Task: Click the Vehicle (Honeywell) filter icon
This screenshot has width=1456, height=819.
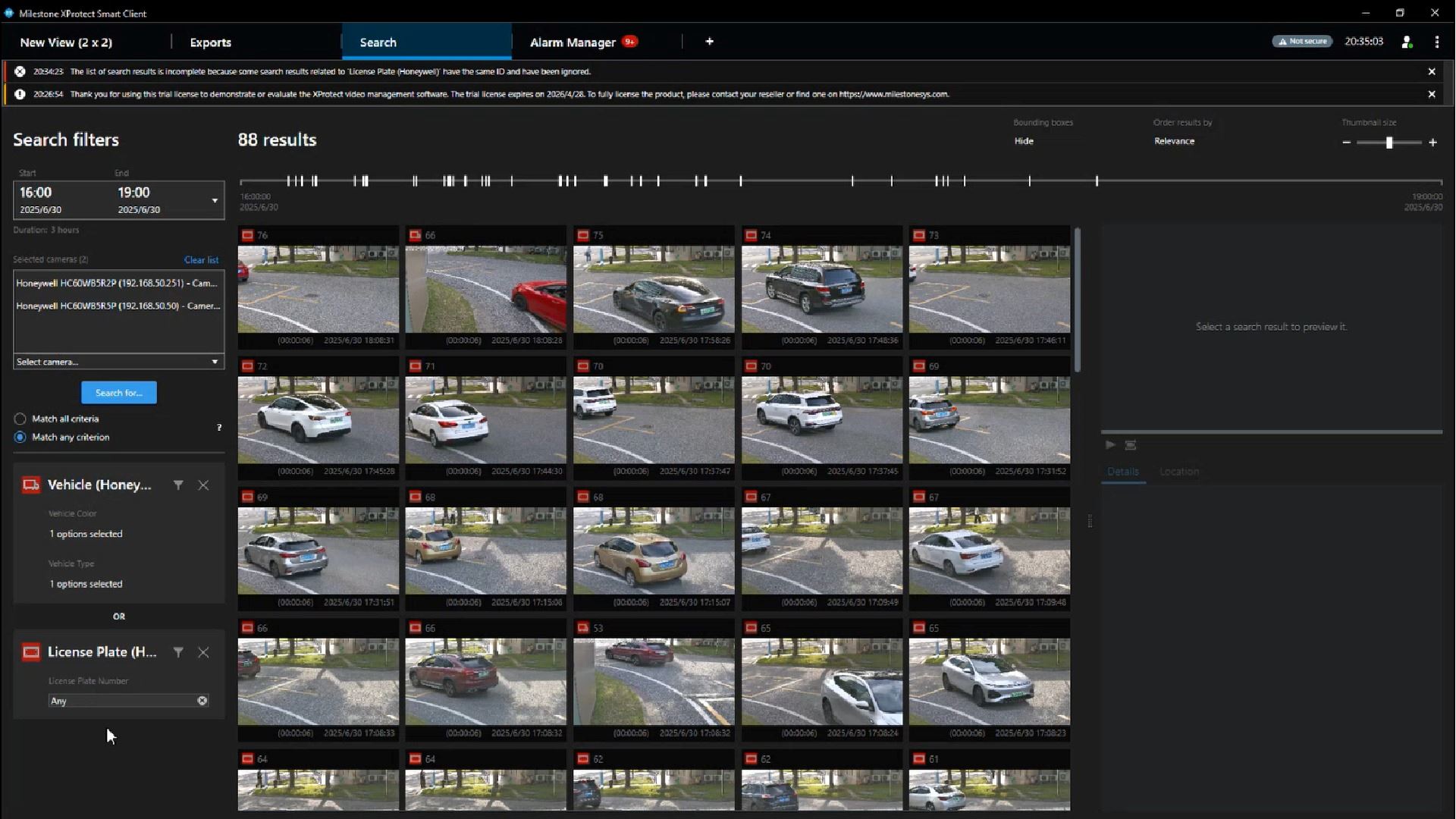Action: coord(31,485)
